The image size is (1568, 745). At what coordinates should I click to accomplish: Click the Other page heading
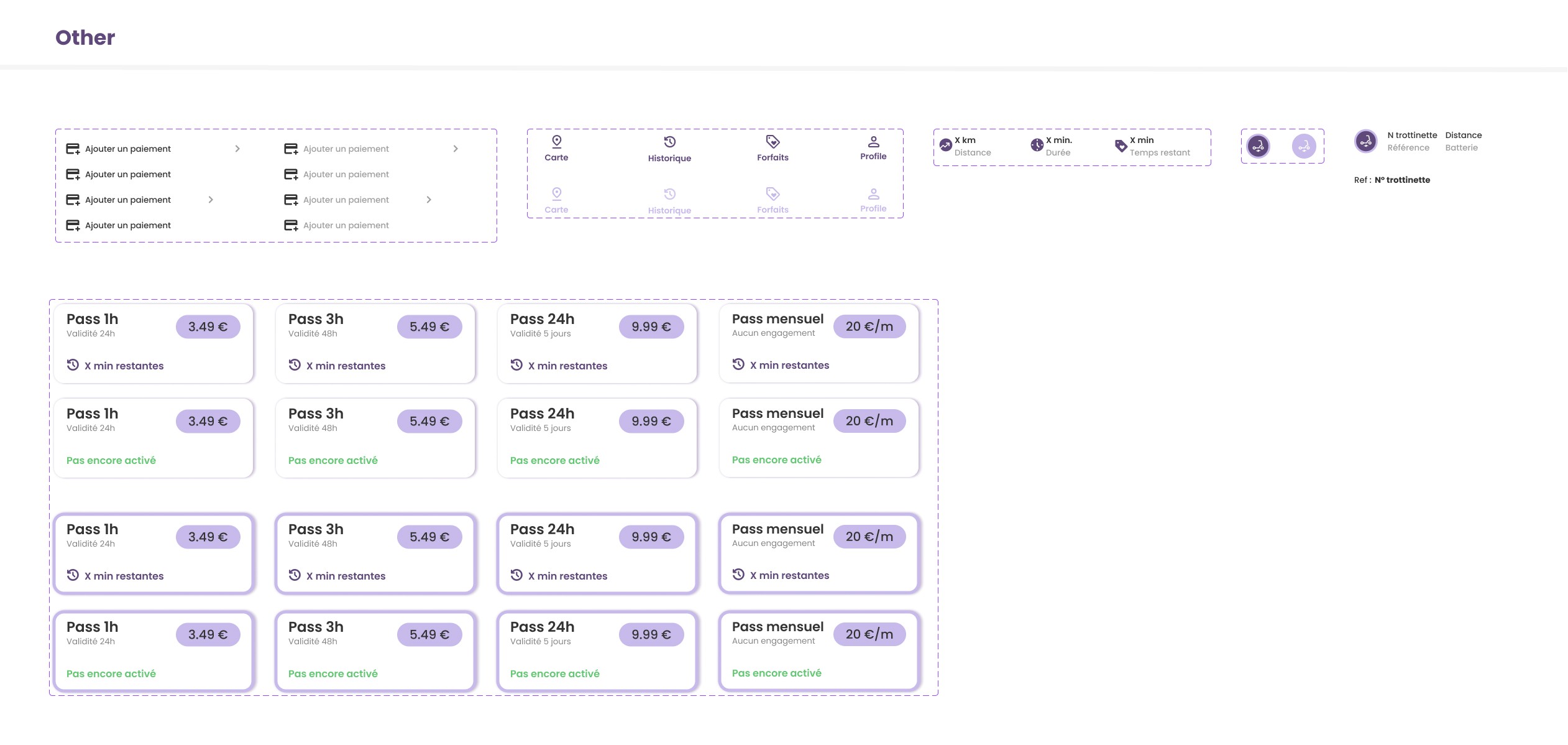click(85, 37)
